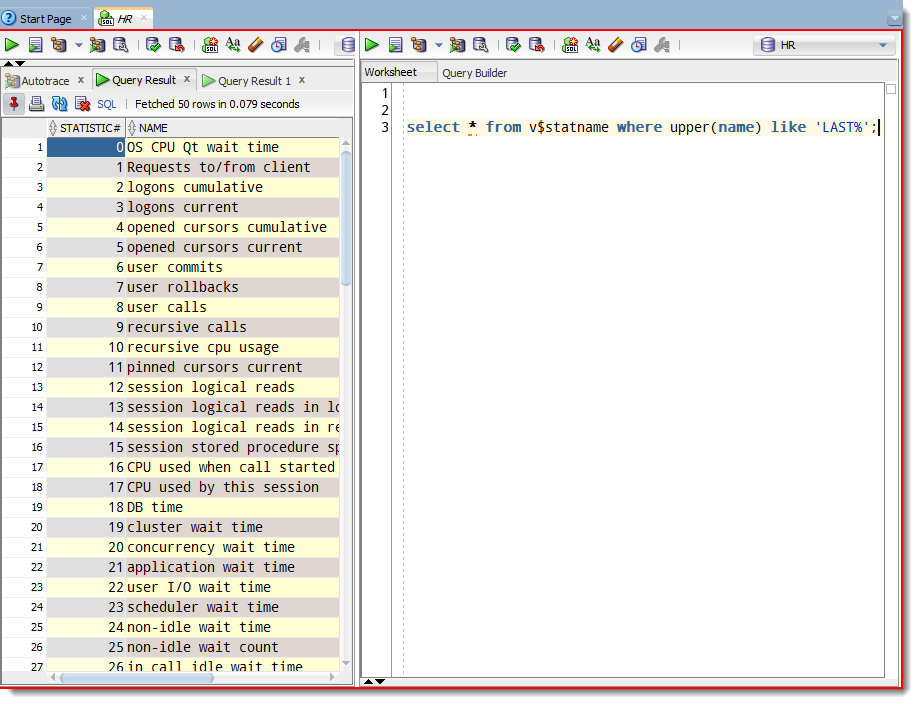
Task: Close the HR worksheet tab
Action: [x=143, y=18]
